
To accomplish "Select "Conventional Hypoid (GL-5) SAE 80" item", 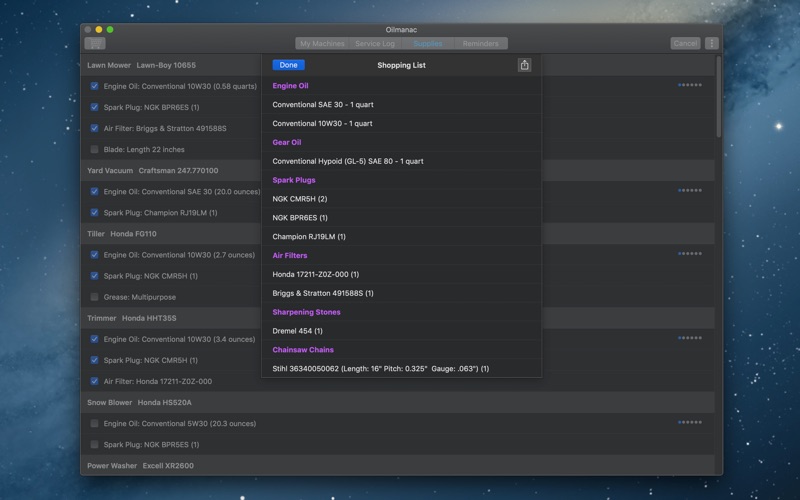I will point(401,161).
